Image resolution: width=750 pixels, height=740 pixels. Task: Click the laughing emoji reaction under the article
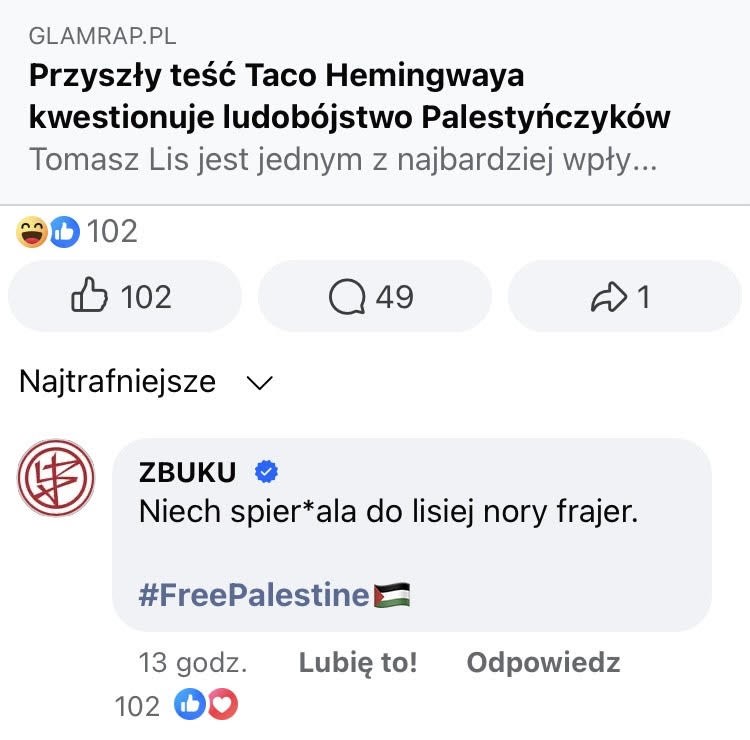click(32, 232)
